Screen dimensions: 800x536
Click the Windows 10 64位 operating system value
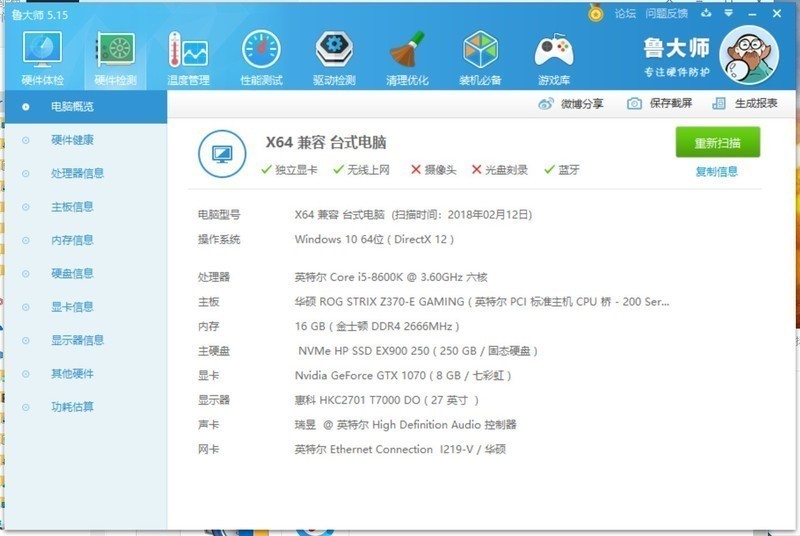374,239
